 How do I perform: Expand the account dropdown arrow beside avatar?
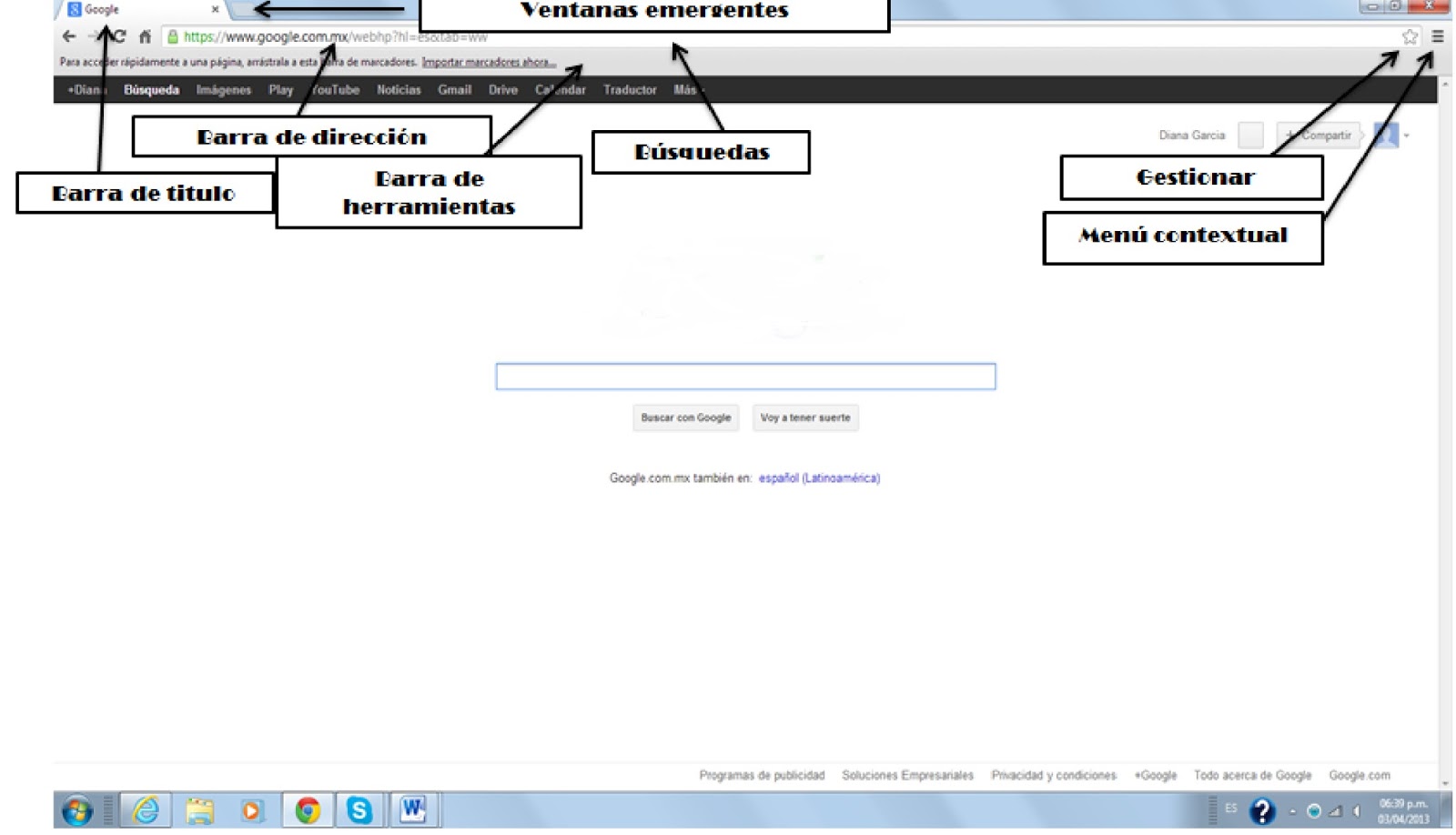point(1407,136)
